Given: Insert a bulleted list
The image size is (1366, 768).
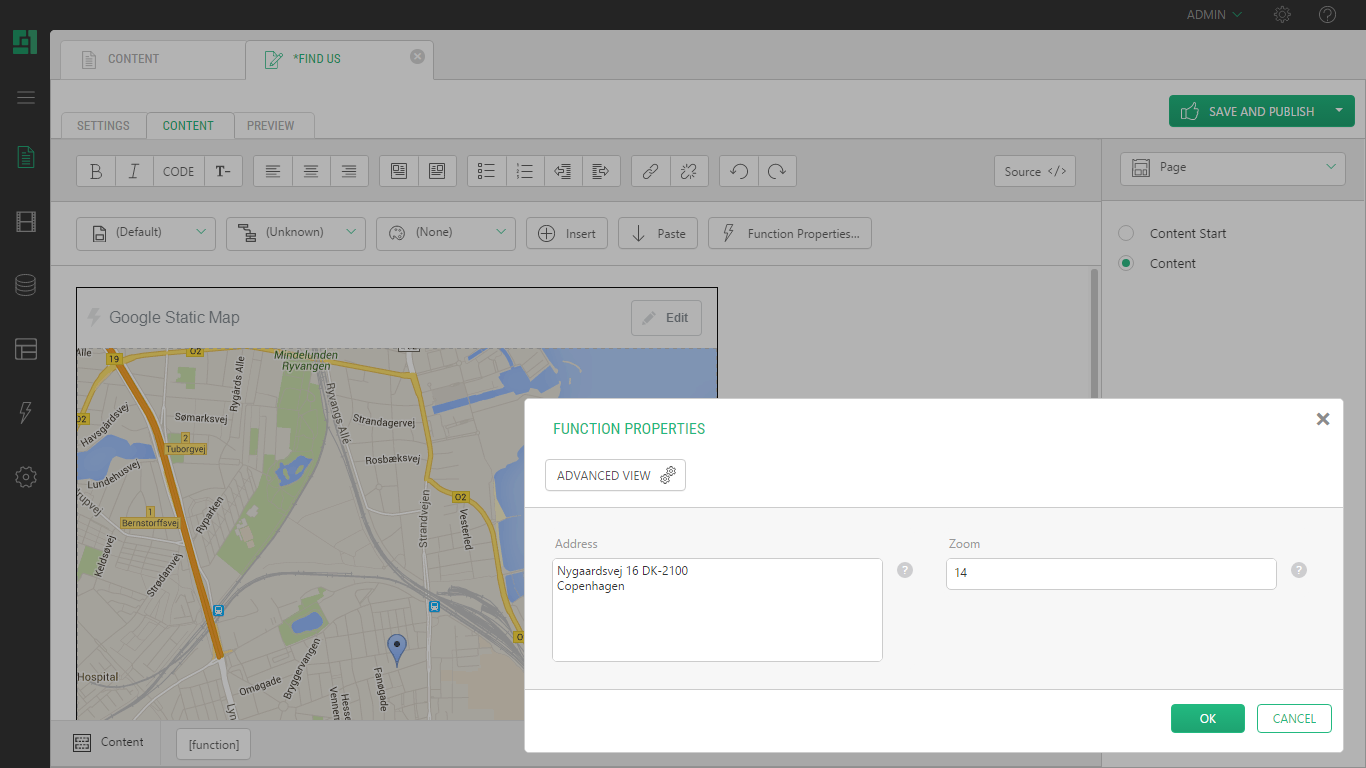Looking at the screenshot, I should click(487, 171).
